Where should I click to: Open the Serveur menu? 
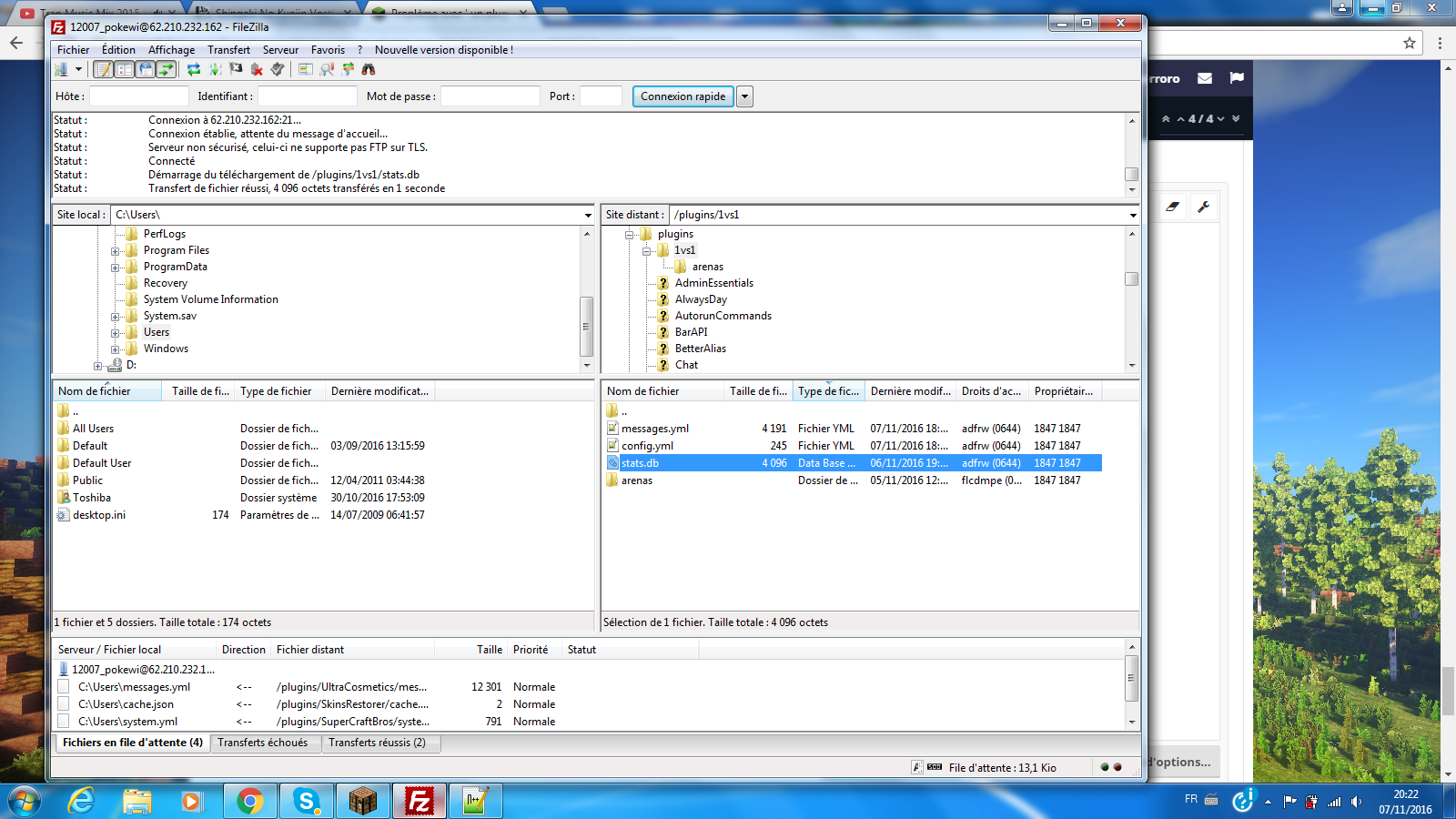point(280,50)
